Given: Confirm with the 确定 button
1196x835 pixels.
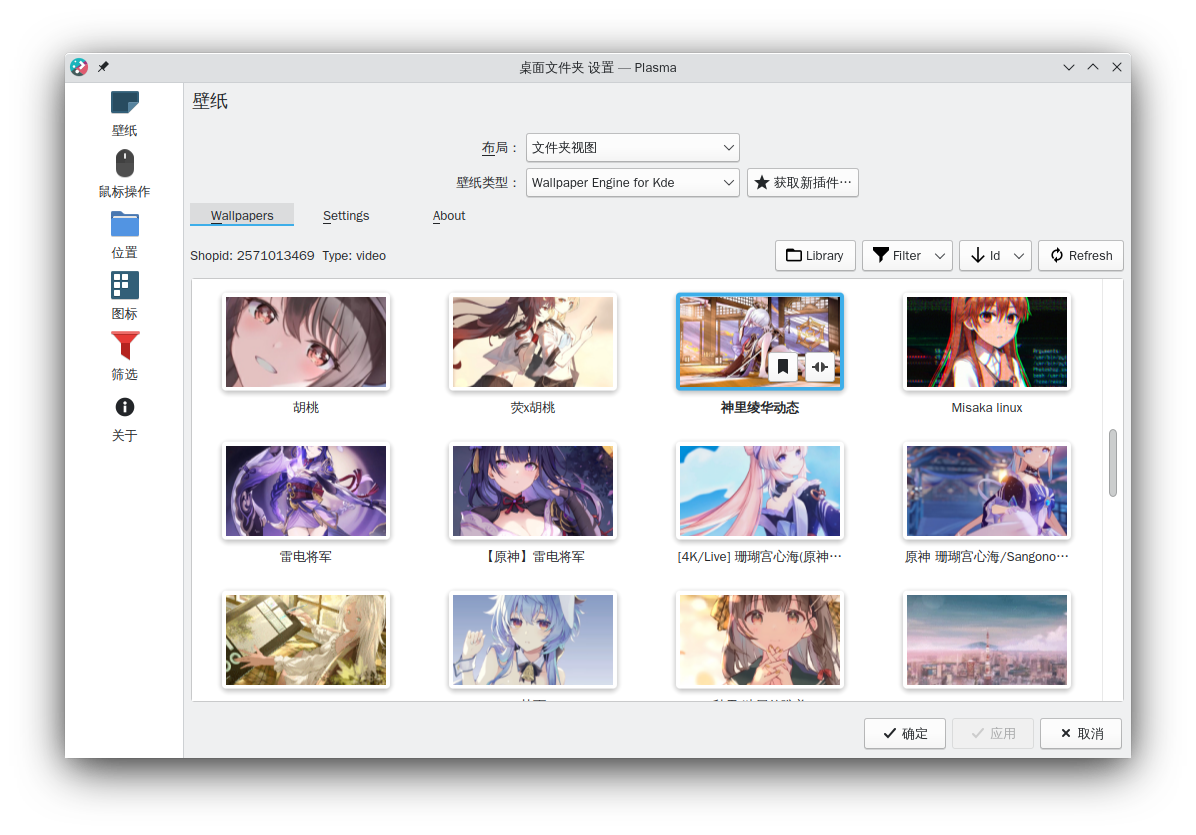Looking at the screenshot, I should (x=905, y=734).
